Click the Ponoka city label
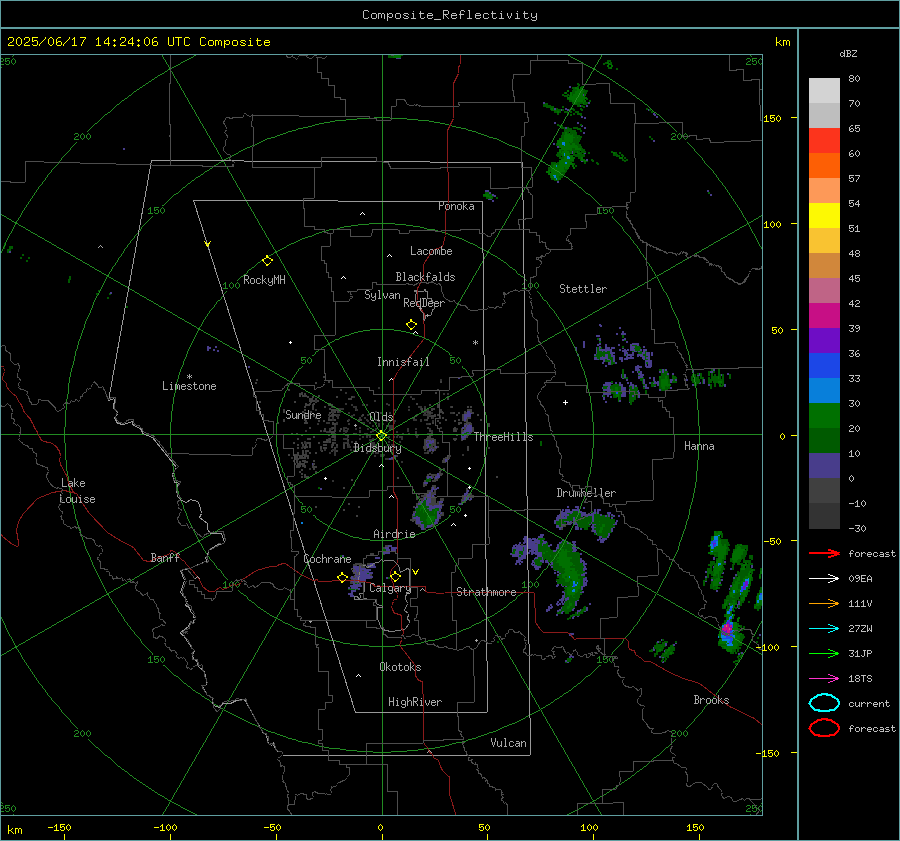The image size is (900, 841). coord(456,206)
